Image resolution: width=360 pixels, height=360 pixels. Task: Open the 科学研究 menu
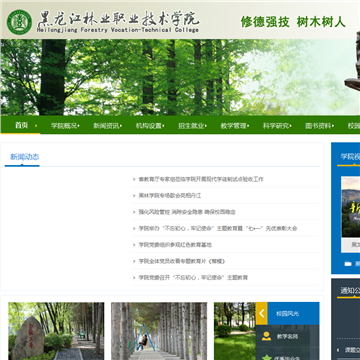[277, 126]
